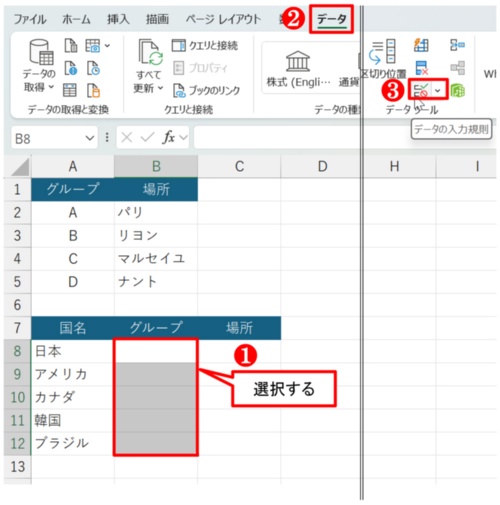Click the プロパティ button
The height and width of the screenshot is (505, 500).
point(200,68)
